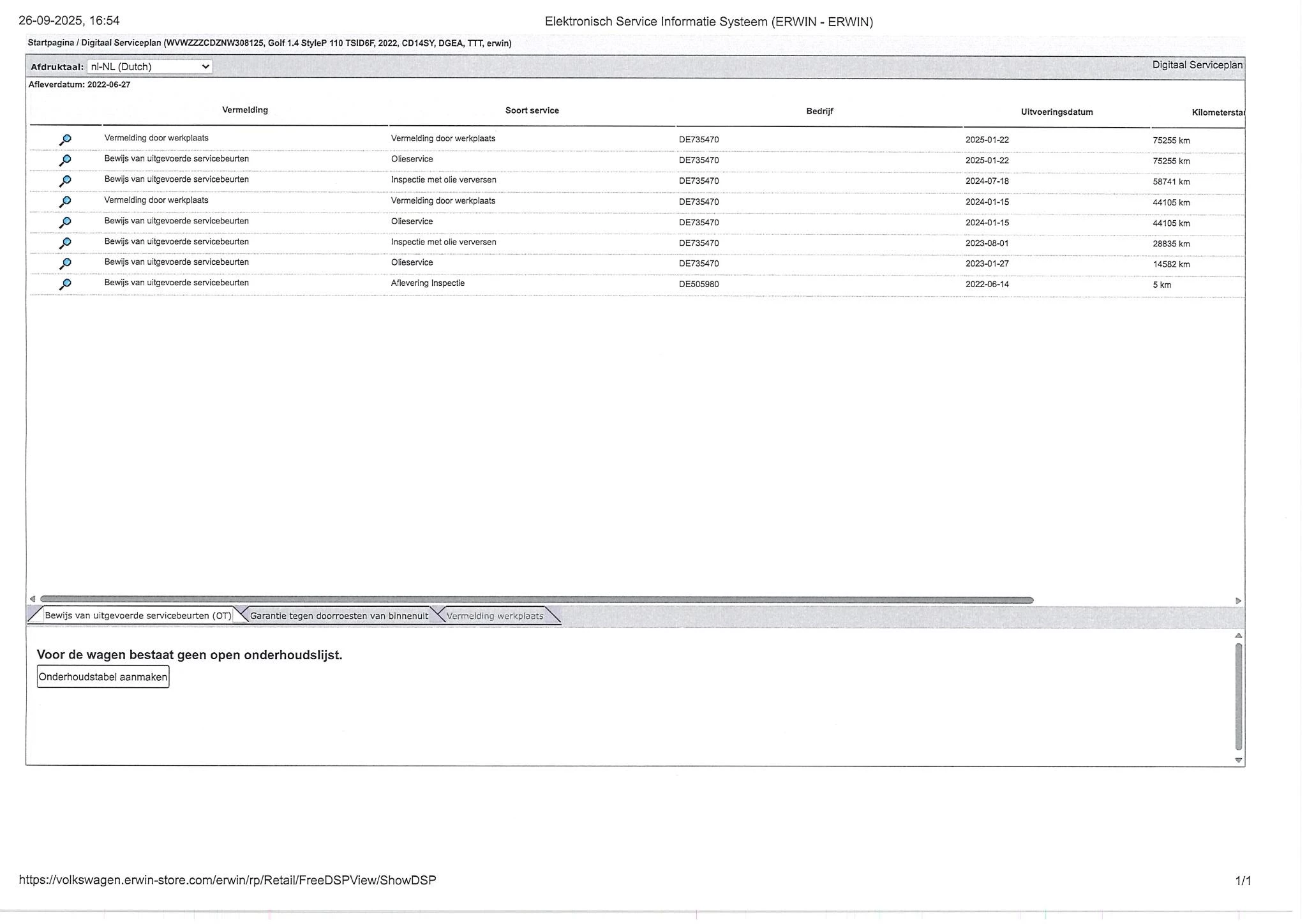1307x924 pixels.
Task: Click right arrow of horizontal scrollbar
Action: (x=1238, y=600)
